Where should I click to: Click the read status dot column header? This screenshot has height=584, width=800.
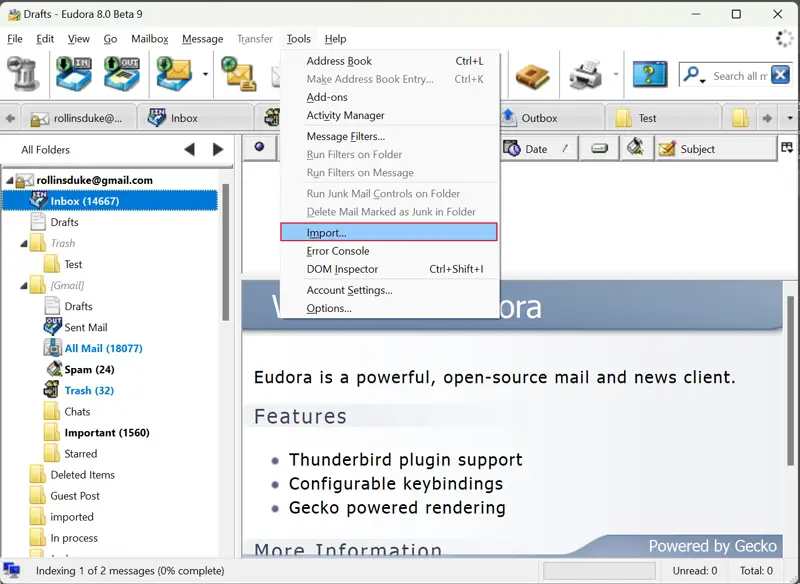259,147
